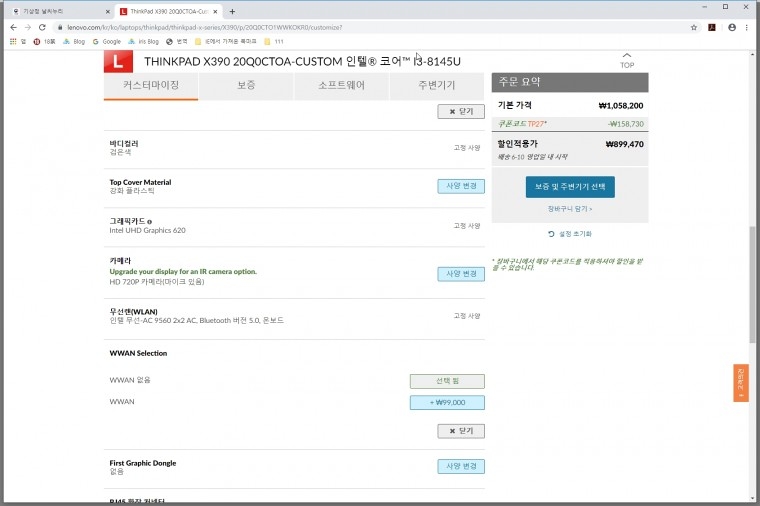Reload the Lenovo page
Image resolution: width=760 pixels, height=506 pixels.
click(x=42, y=28)
